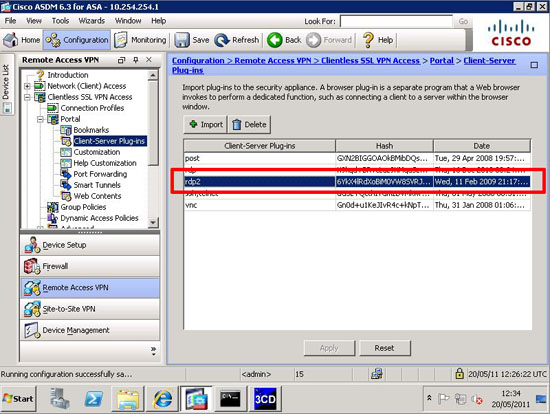Open the Window menu
This screenshot has height=414, width=550.
tap(128, 21)
